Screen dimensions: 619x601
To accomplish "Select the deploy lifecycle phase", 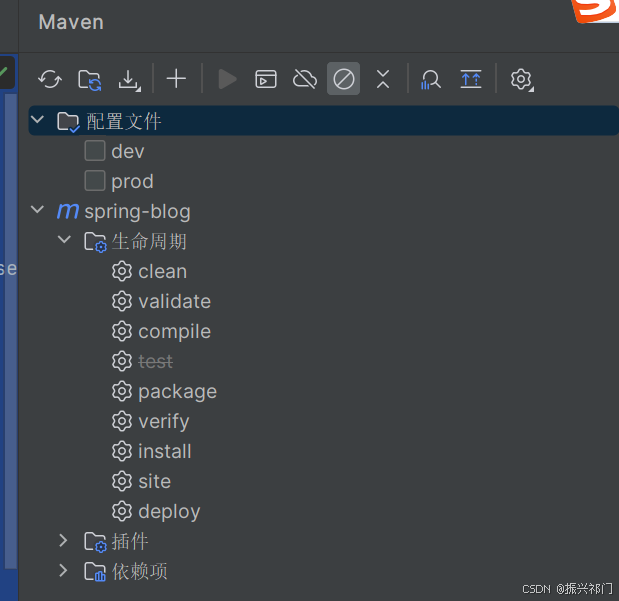I will pyautogui.click(x=169, y=512).
